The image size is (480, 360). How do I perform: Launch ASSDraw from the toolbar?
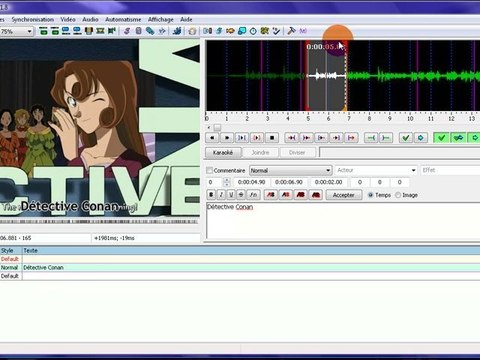[x=192, y=31]
